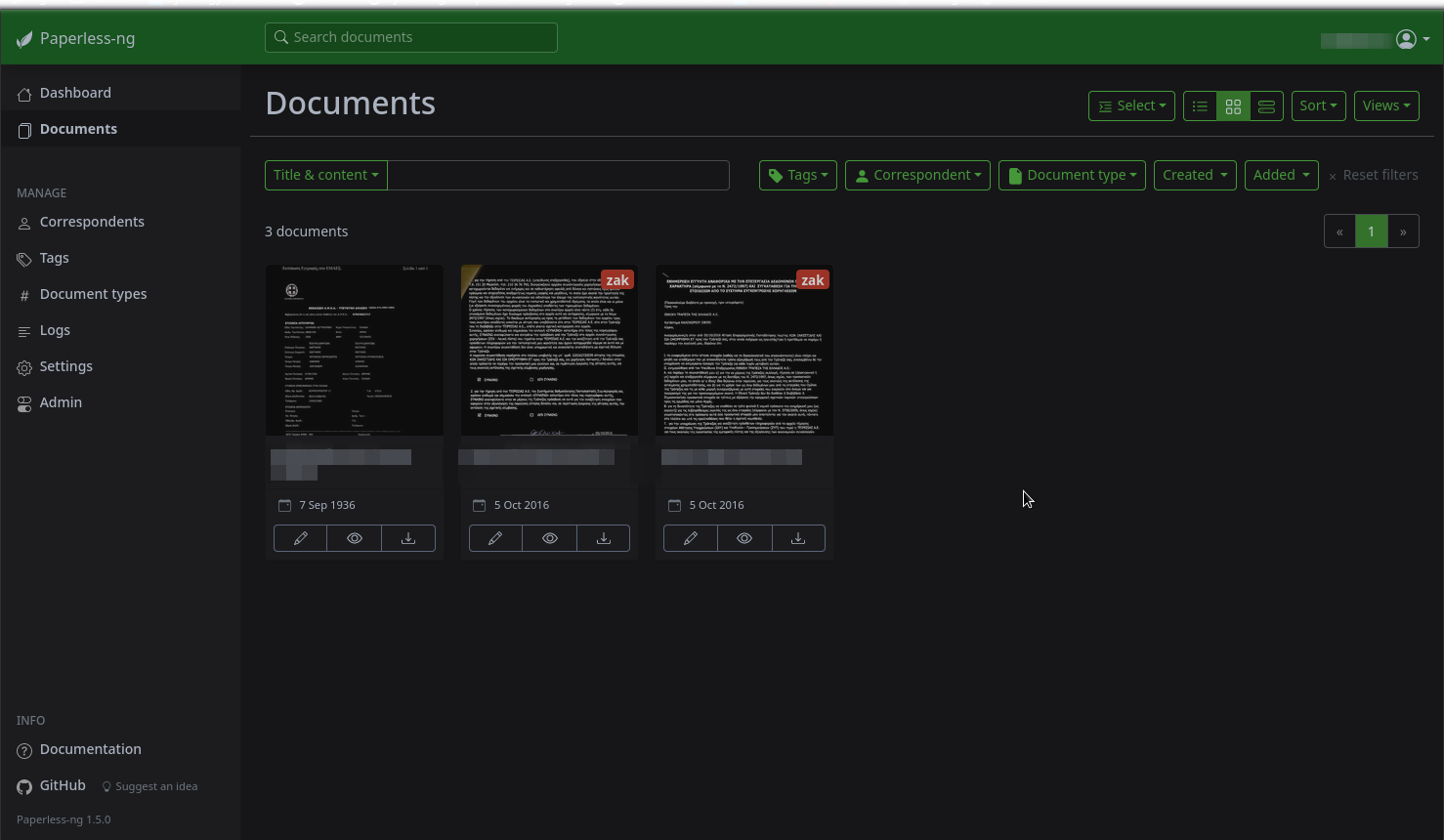Click the 7 Sep 1936 date text
Viewport: 1444px width, 840px height.
pyautogui.click(x=327, y=505)
